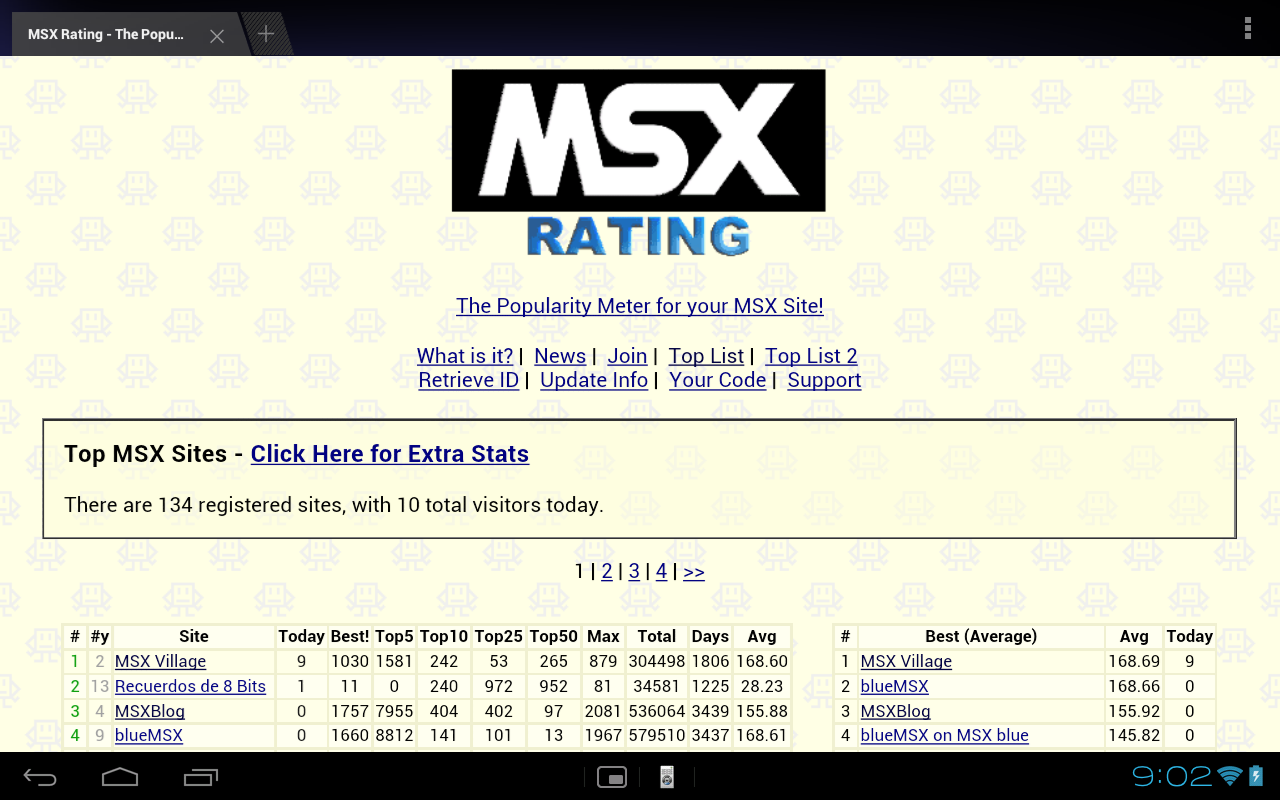Screen dimensions: 1280x800
Task: Tap the battery status icon
Action: [x=1257, y=776]
